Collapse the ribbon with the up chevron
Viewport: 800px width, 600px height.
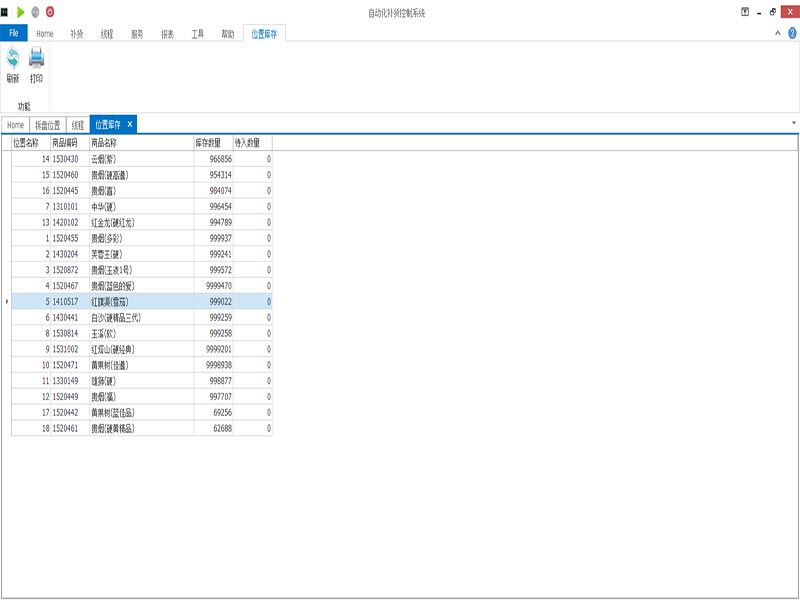coord(778,33)
